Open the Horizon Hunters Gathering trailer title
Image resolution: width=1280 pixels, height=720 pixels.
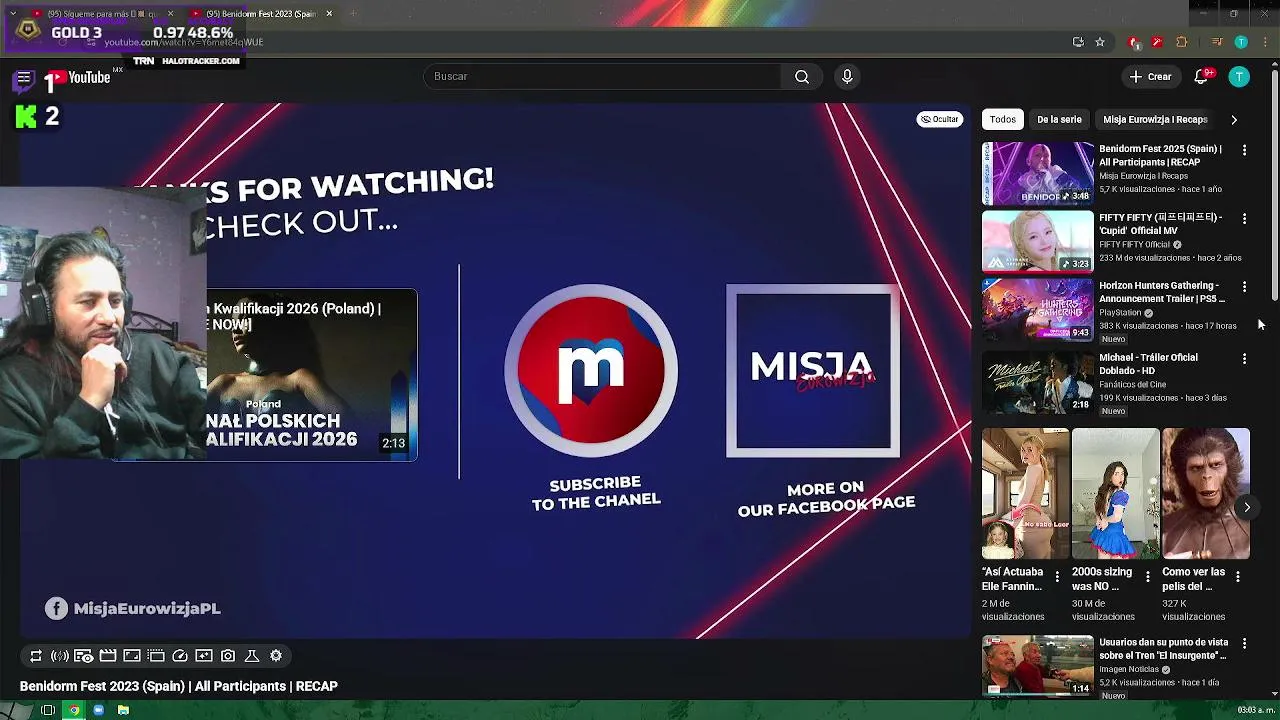point(1161,292)
